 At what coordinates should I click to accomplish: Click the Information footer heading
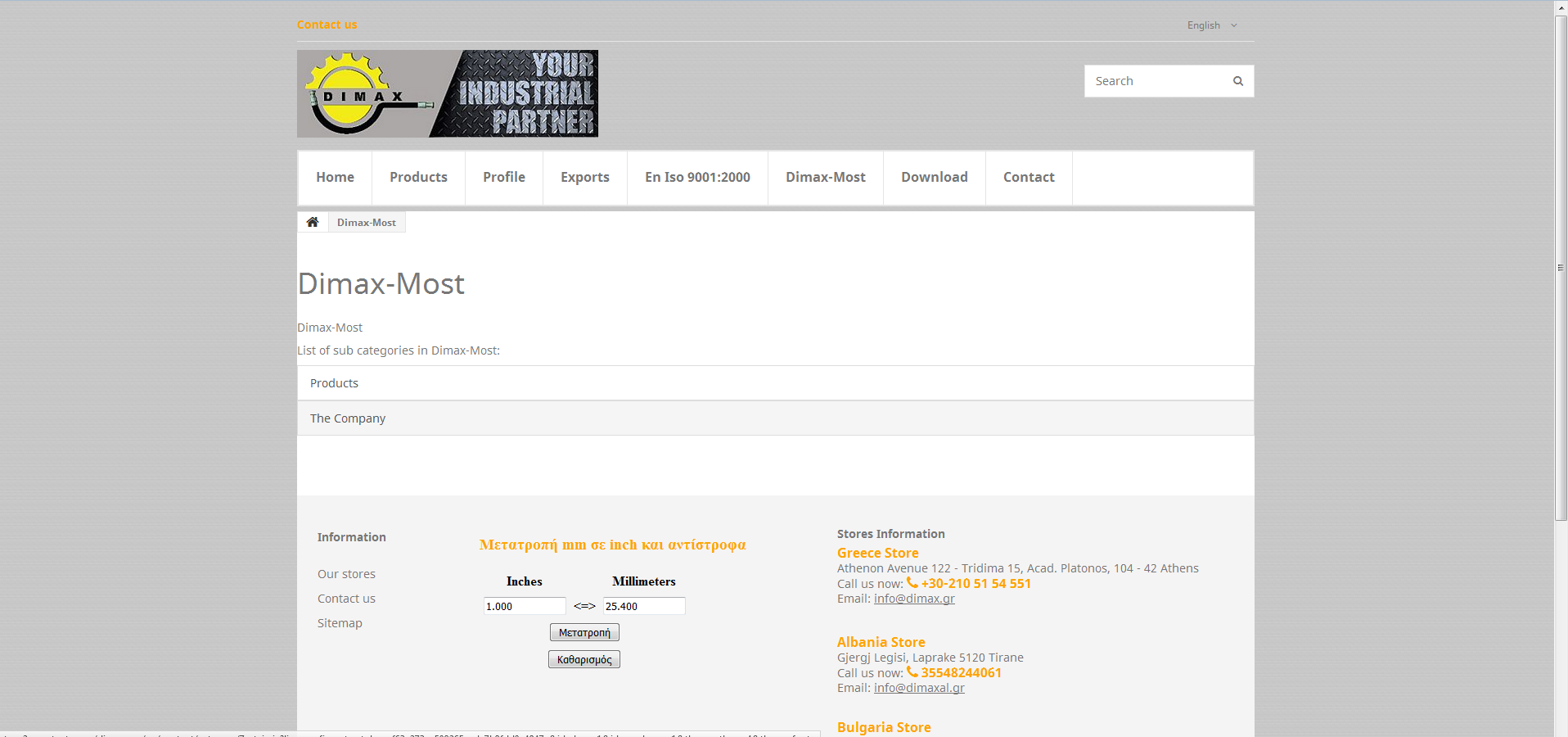click(x=352, y=537)
